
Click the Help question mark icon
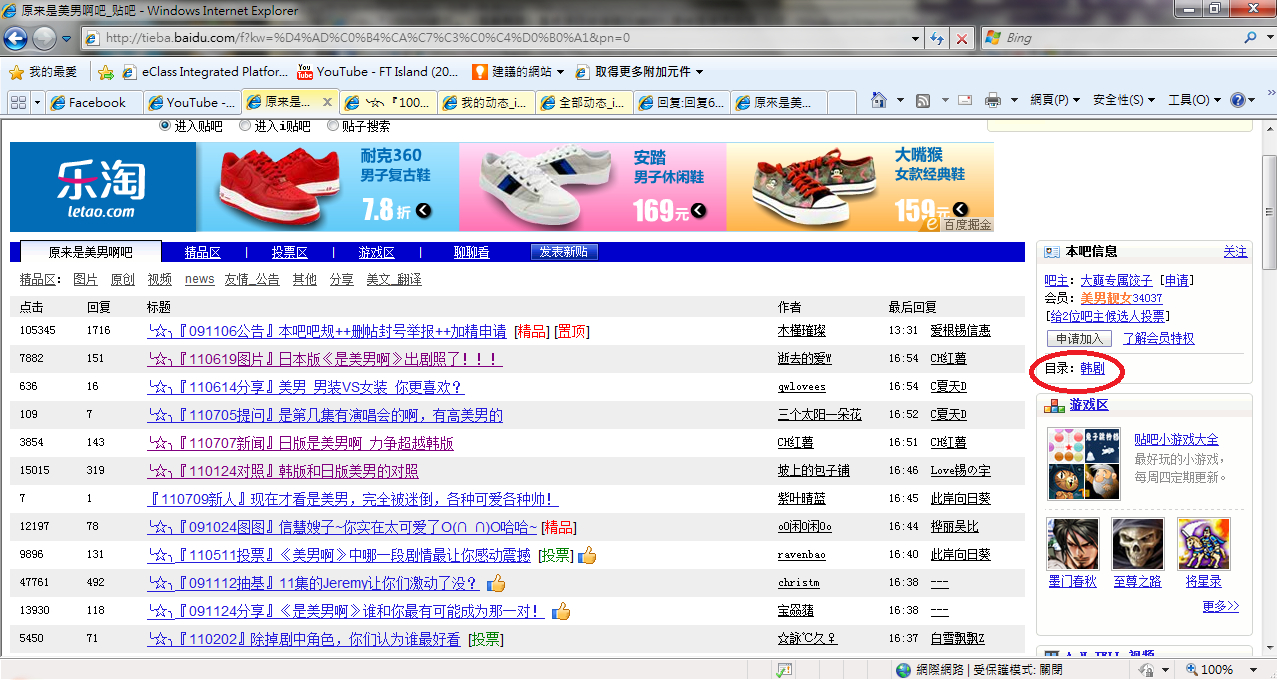tap(1237, 100)
